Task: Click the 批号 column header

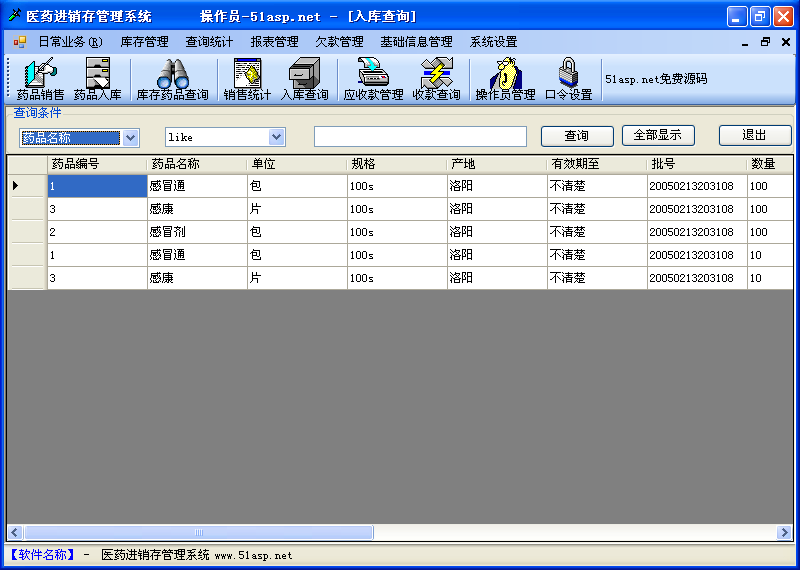Action: pos(697,164)
